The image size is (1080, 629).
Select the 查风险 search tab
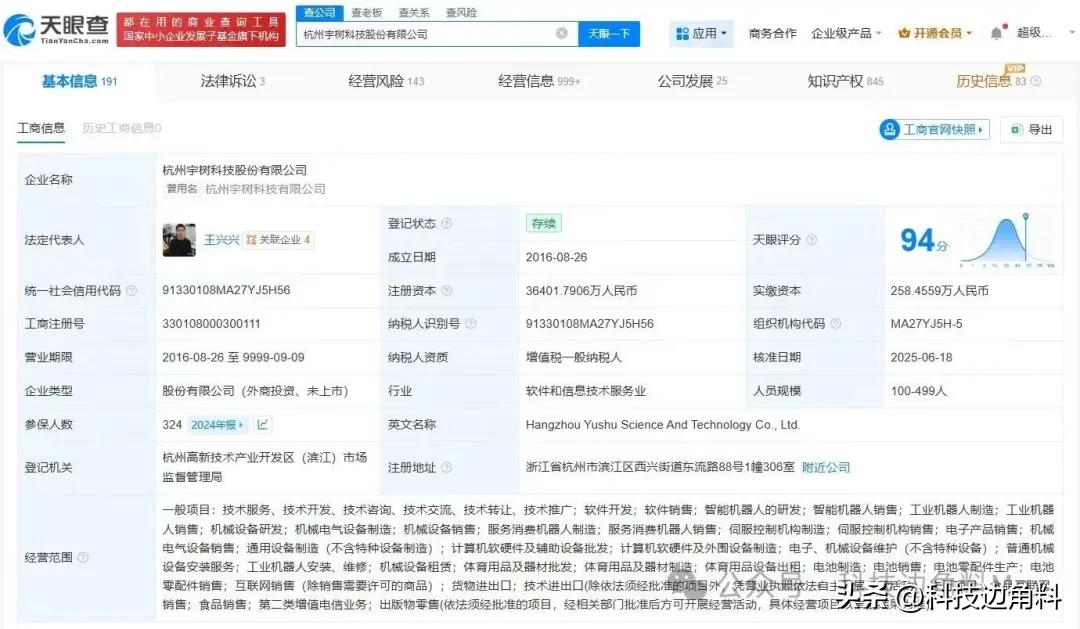tap(461, 12)
